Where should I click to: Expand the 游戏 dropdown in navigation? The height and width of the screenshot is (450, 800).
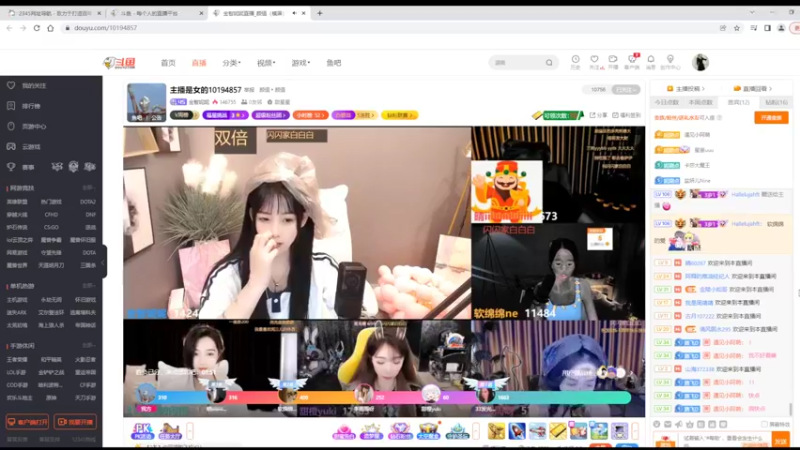pos(301,63)
